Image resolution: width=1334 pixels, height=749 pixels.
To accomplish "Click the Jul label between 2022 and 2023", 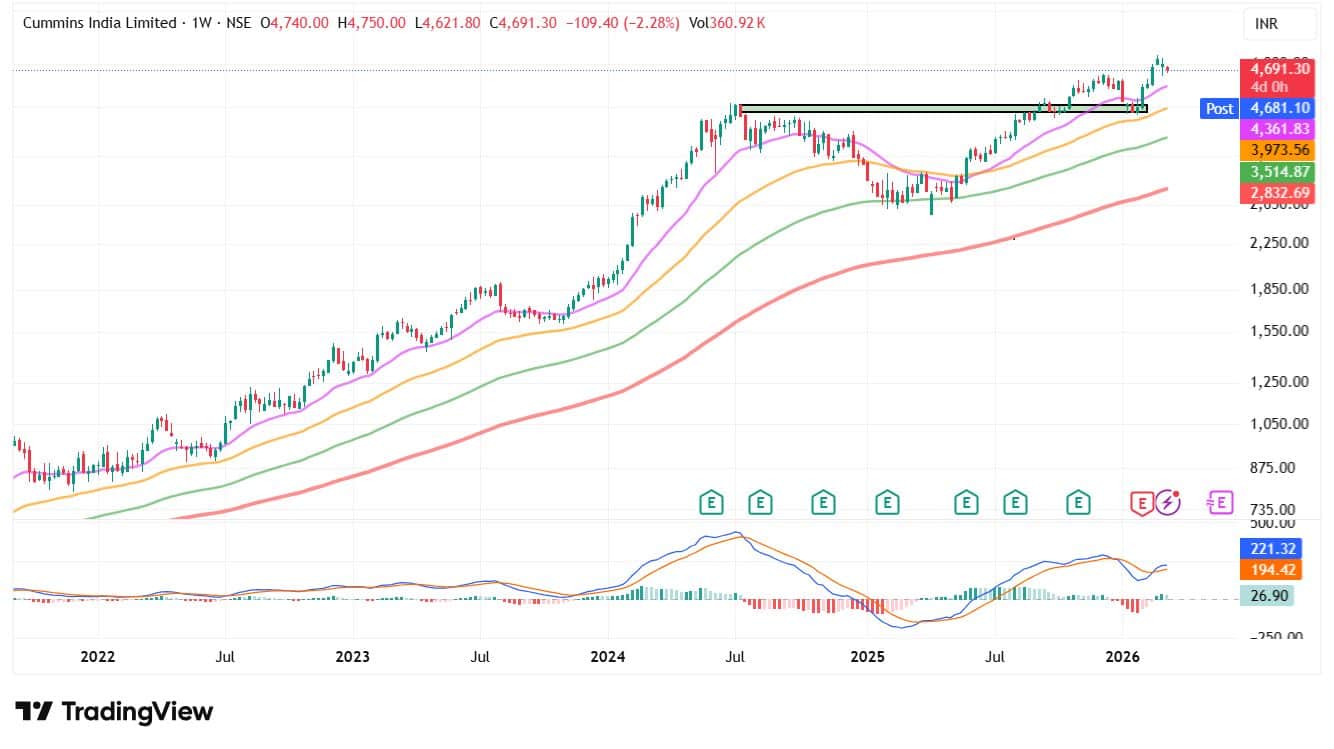I will click(225, 657).
